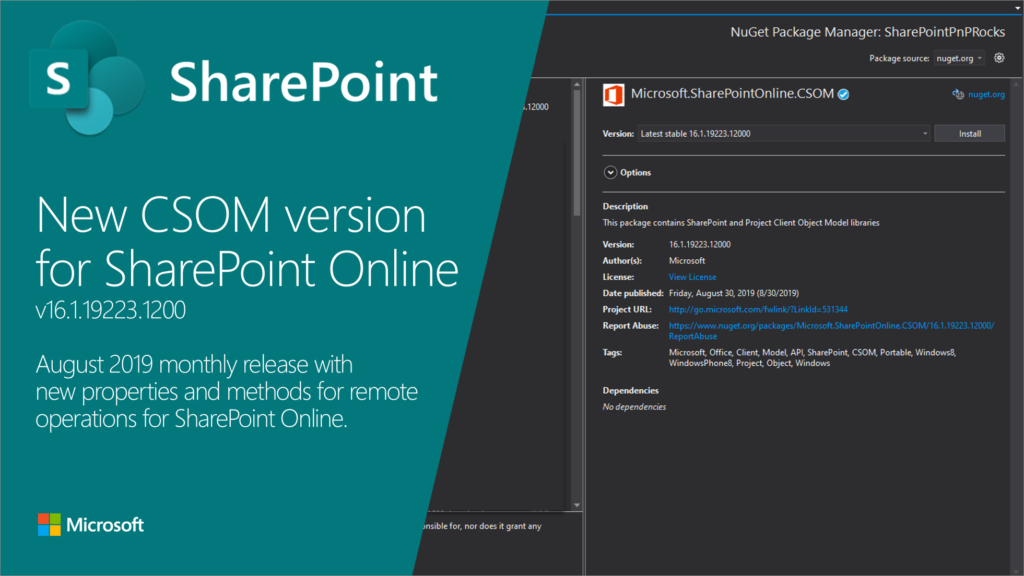The height and width of the screenshot is (576, 1024).
Task: Click the verified checkmark badge beside package name
Action: (x=844, y=95)
